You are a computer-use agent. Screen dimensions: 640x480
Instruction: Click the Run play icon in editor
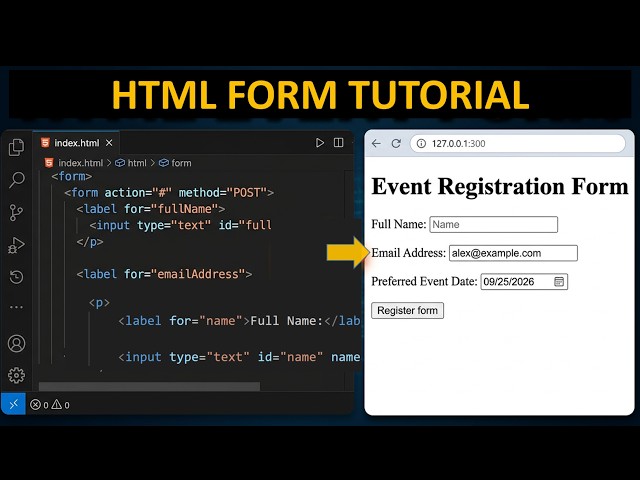(320, 142)
